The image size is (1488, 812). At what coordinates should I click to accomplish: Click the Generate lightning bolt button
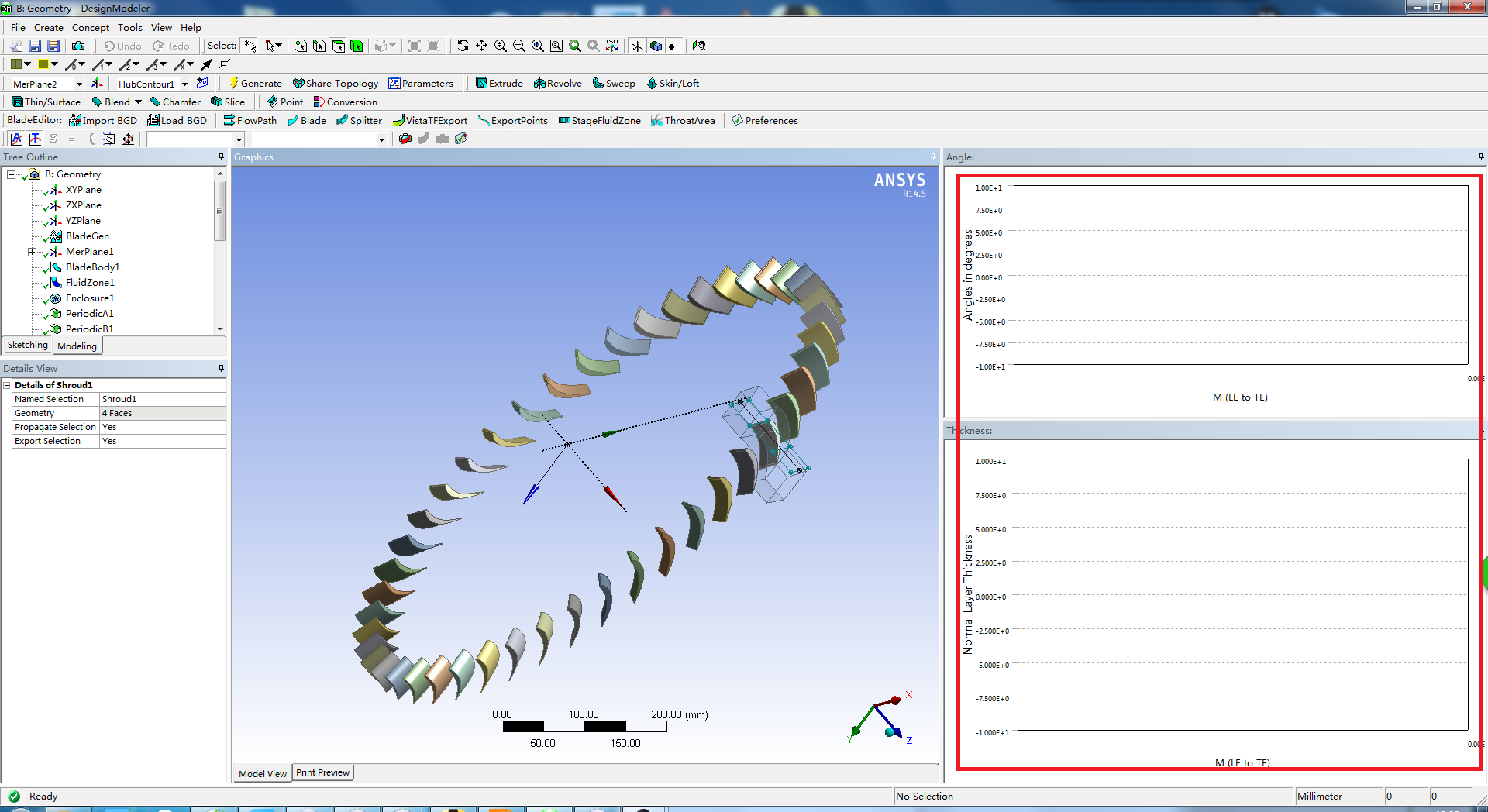point(255,84)
